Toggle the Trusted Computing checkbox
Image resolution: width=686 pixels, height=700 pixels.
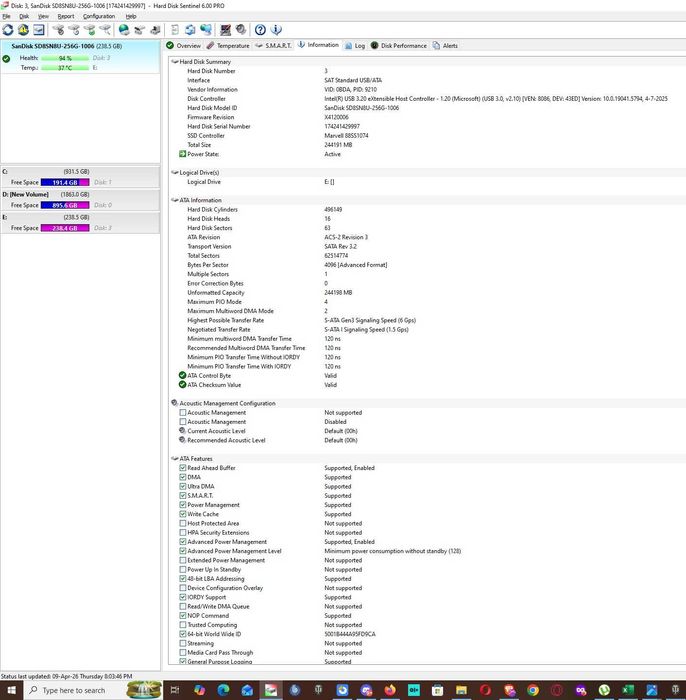pyautogui.click(x=183, y=625)
